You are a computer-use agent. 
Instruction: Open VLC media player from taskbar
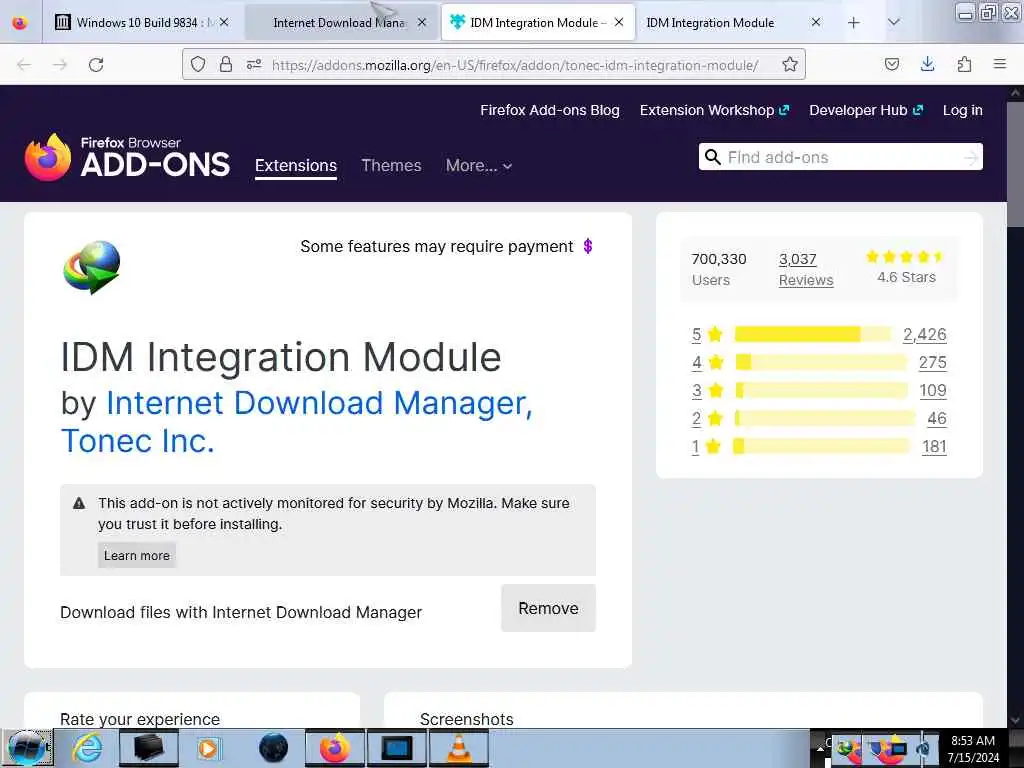[x=459, y=748]
